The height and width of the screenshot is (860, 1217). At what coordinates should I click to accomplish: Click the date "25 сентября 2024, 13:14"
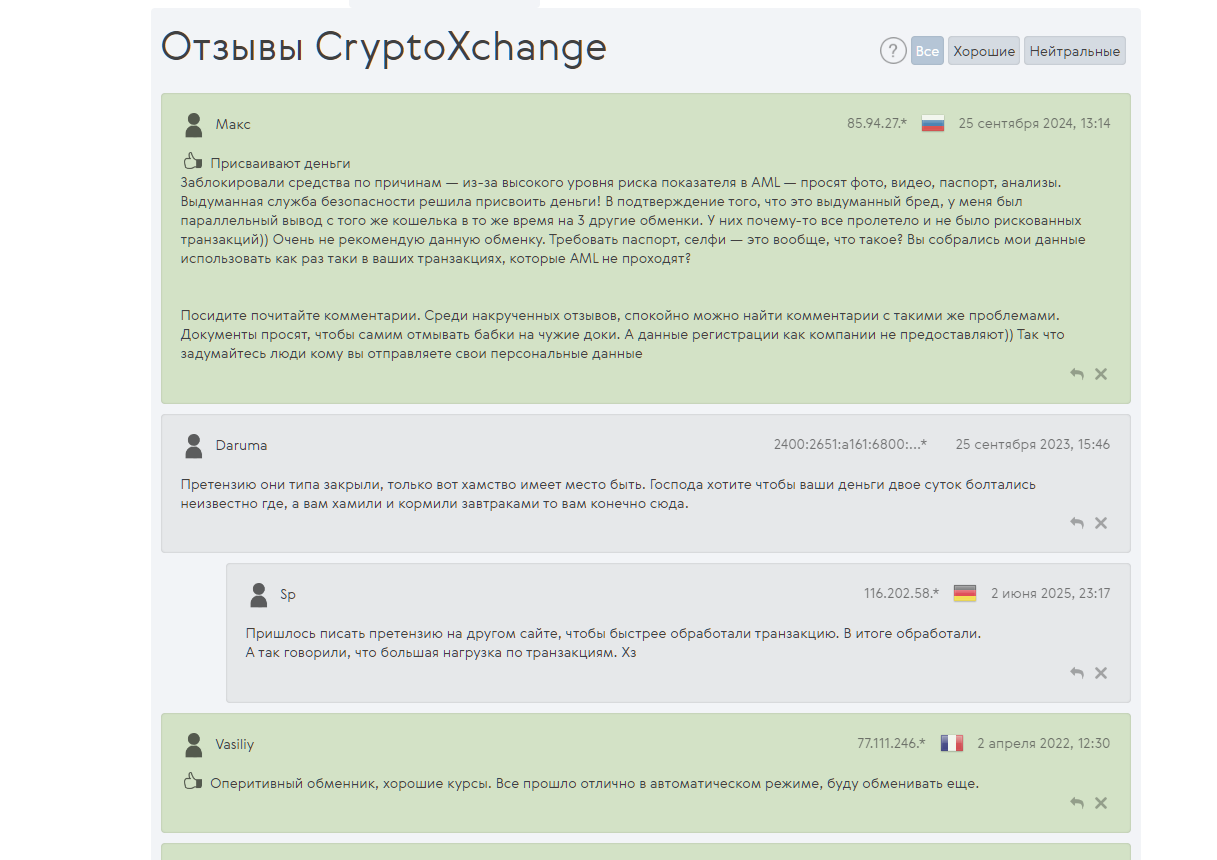(x=1034, y=124)
